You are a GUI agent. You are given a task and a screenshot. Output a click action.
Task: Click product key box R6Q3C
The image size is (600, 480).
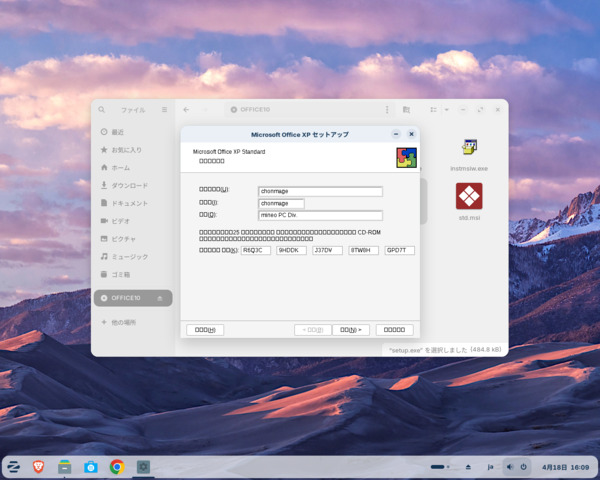click(x=256, y=250)
